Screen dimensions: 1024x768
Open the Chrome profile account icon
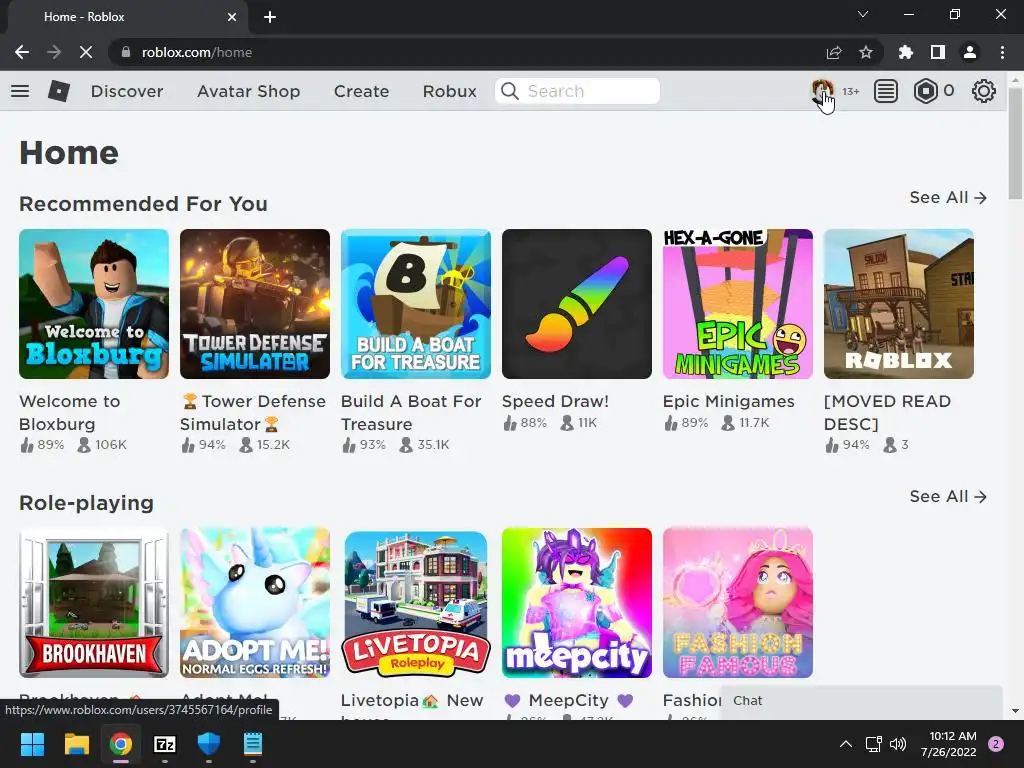(970, 52)
